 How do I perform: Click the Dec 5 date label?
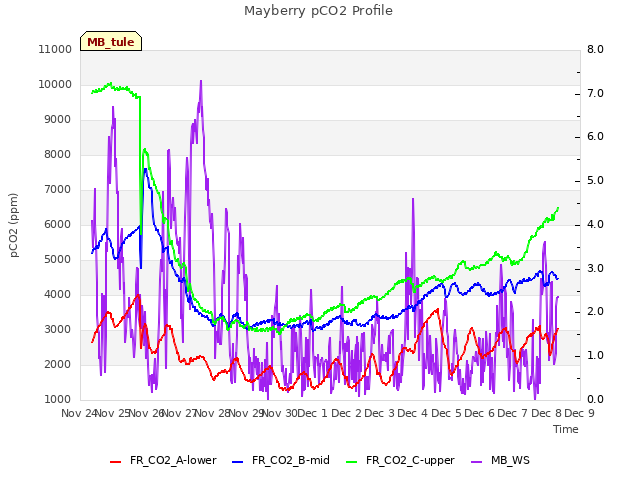pyautogui.click(x=446, y=413)
